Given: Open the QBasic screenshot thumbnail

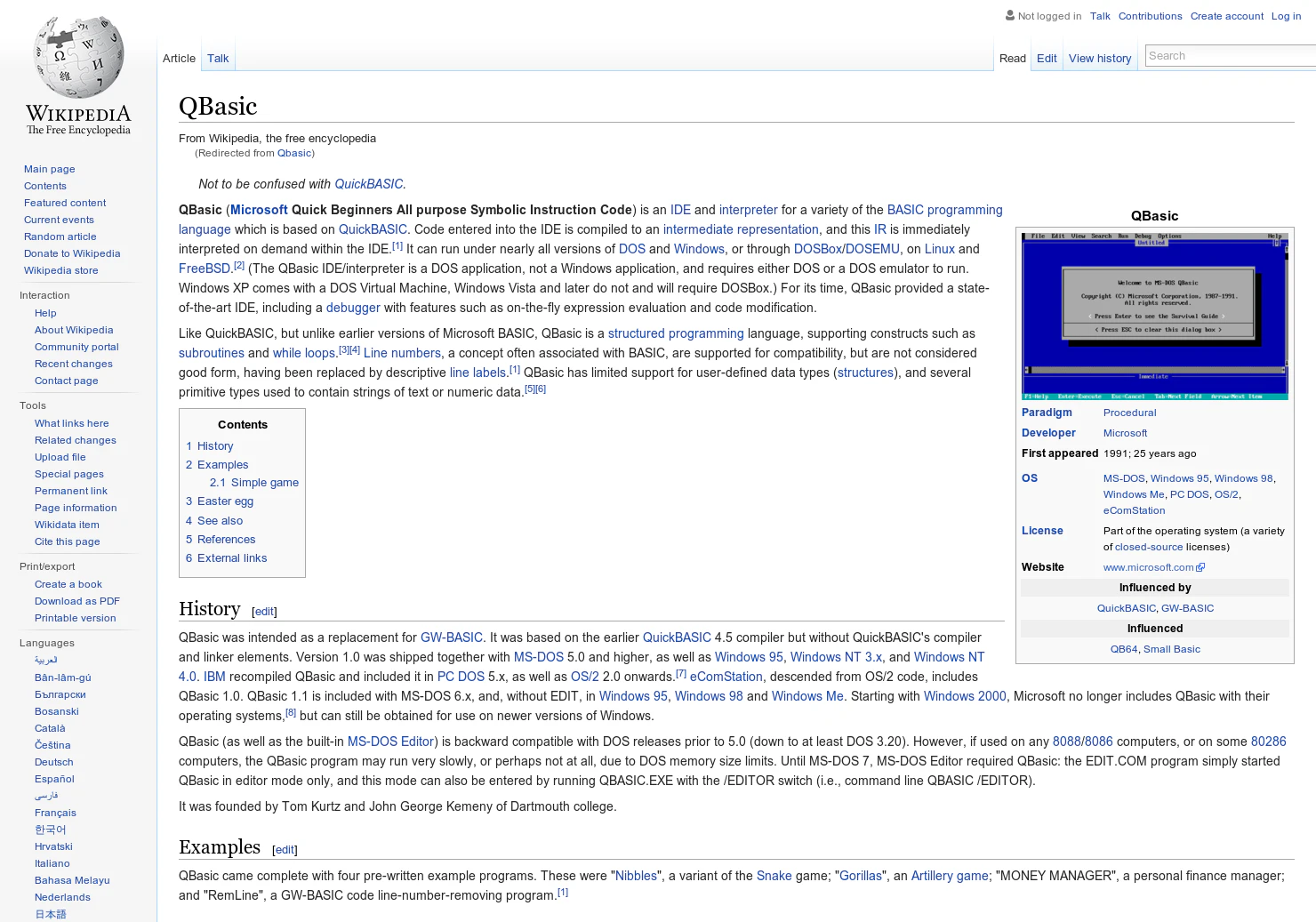Looking at the screenshot, I should tap(1154, 317).
